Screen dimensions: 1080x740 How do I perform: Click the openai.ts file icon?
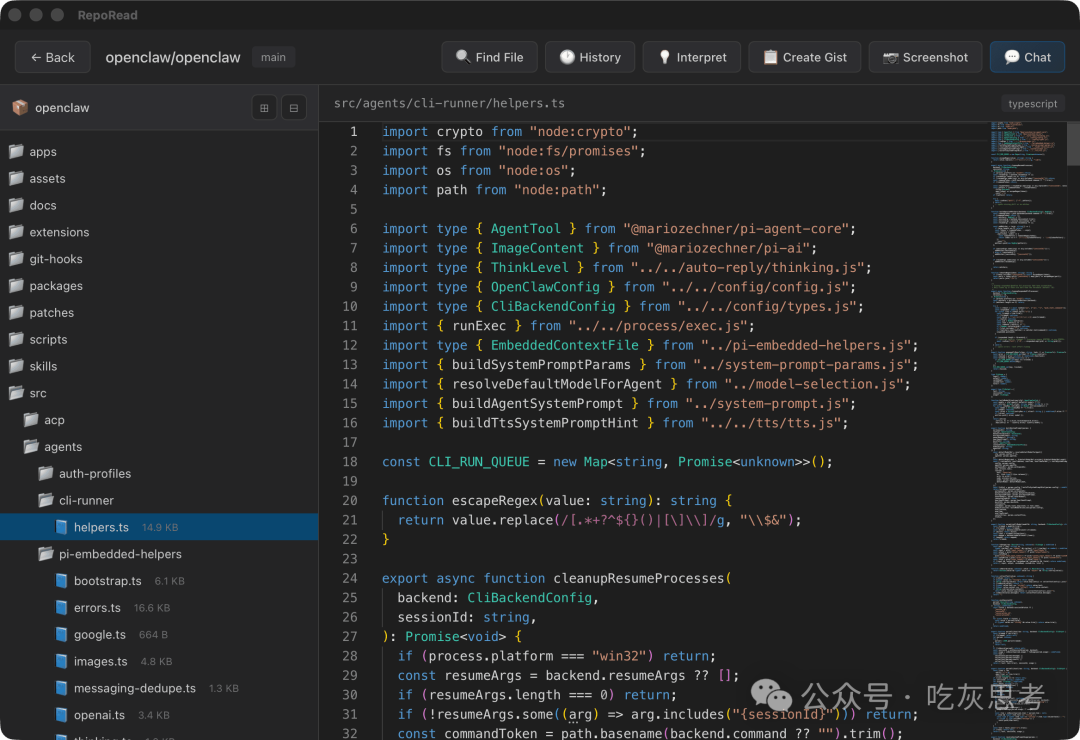61,715
